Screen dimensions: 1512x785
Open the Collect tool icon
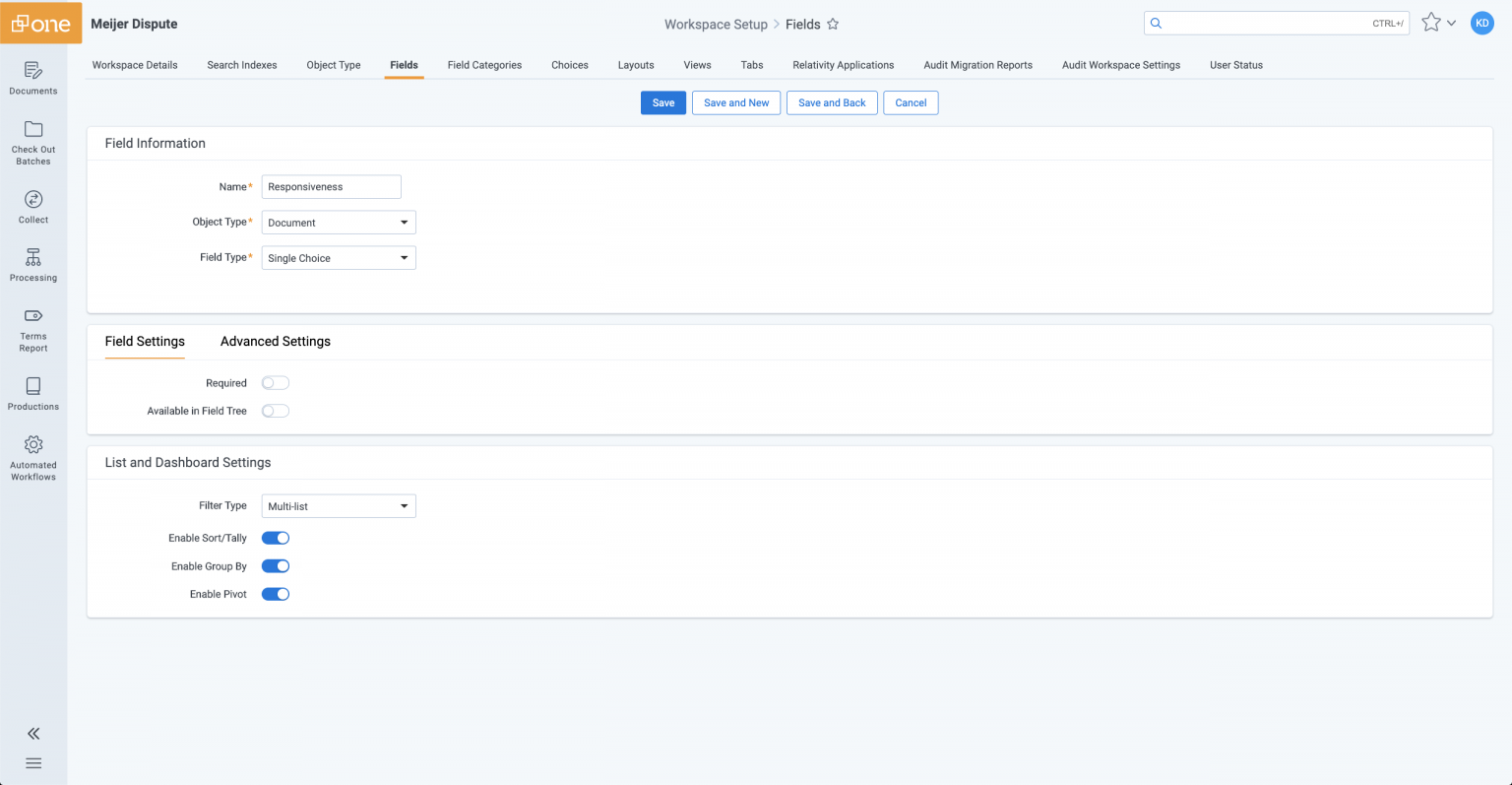tap(32, 206)
